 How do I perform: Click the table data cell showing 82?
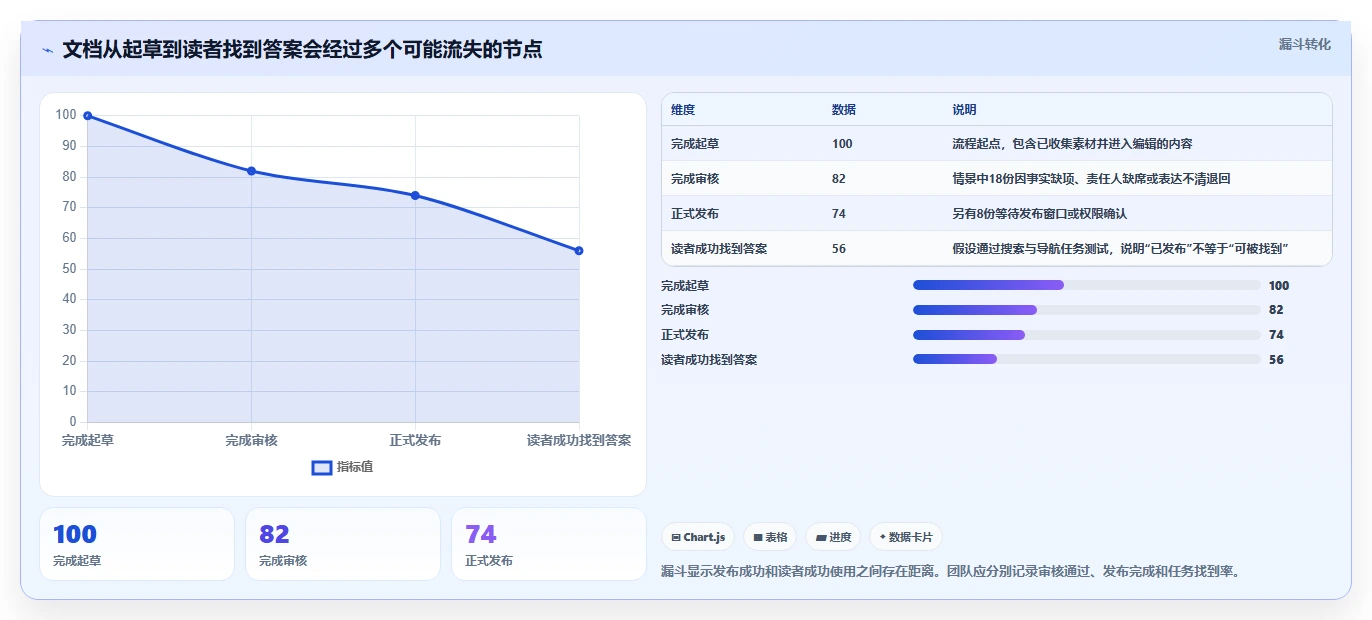tap(839, 179)
